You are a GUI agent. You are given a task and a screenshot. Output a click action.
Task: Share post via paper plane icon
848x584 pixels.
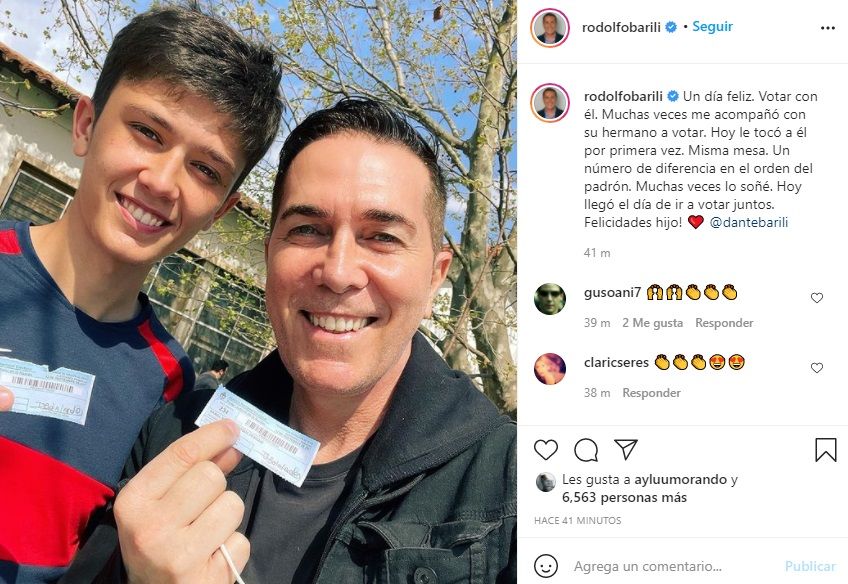pyautogui.click(x=626, y=449)
